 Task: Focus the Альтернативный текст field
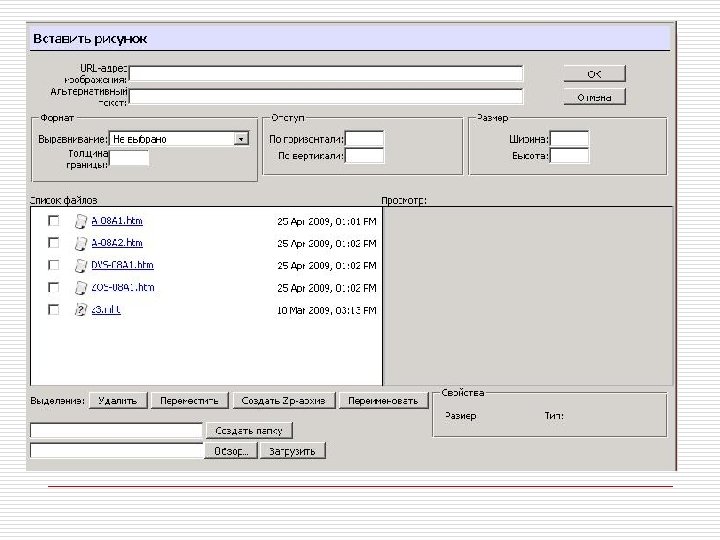pyautogui.click(x=326, y=97)
